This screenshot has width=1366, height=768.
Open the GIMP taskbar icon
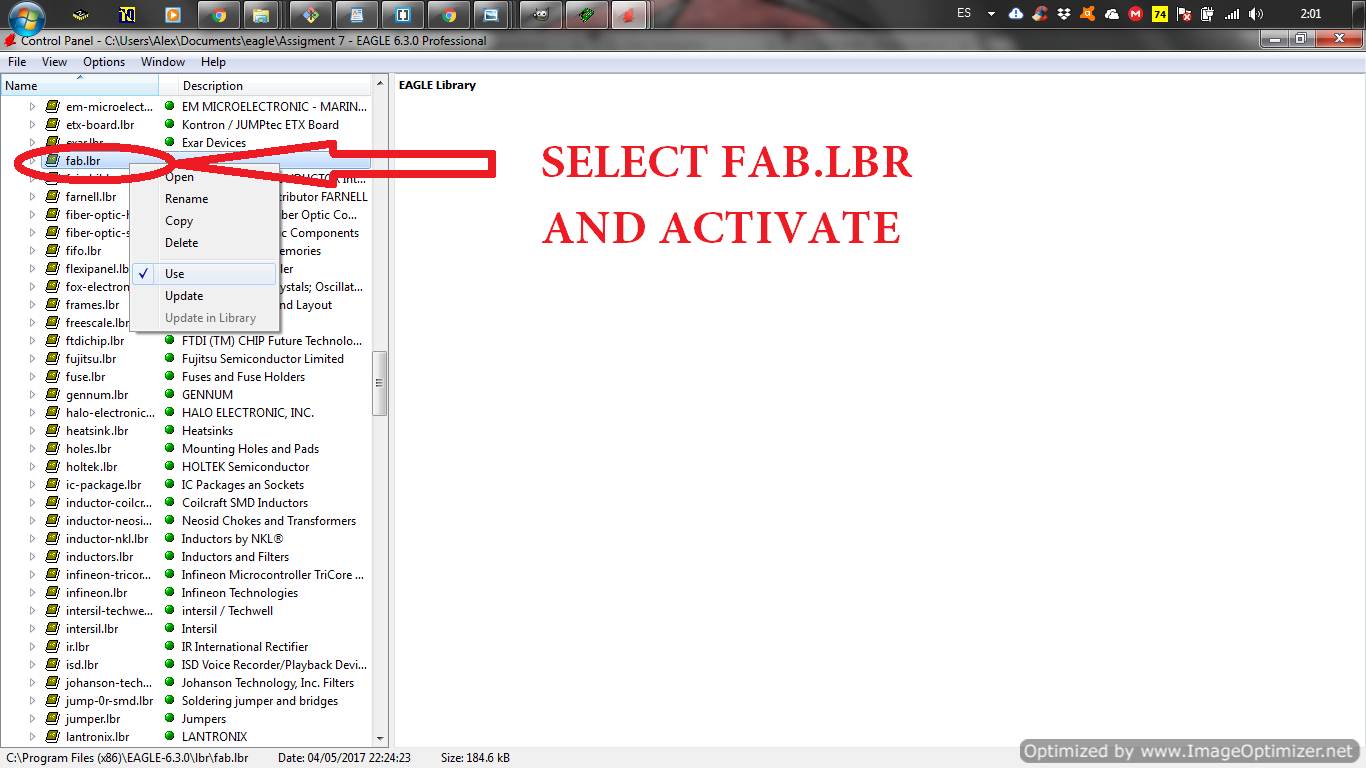(540, 15)
